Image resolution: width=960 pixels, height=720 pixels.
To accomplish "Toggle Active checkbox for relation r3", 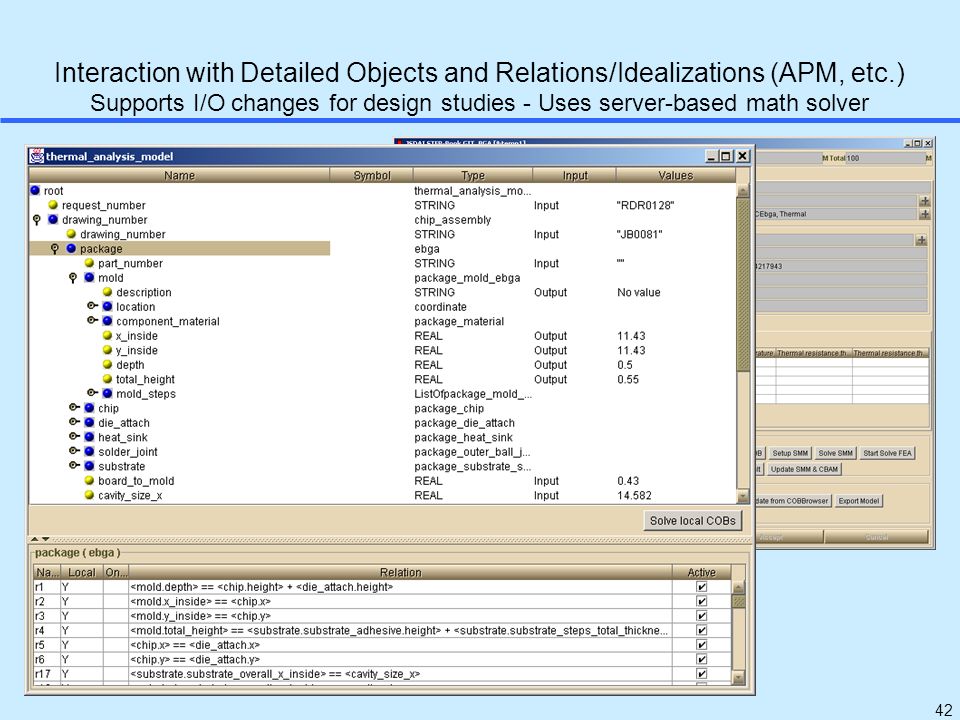I will (x=702, y=616).
